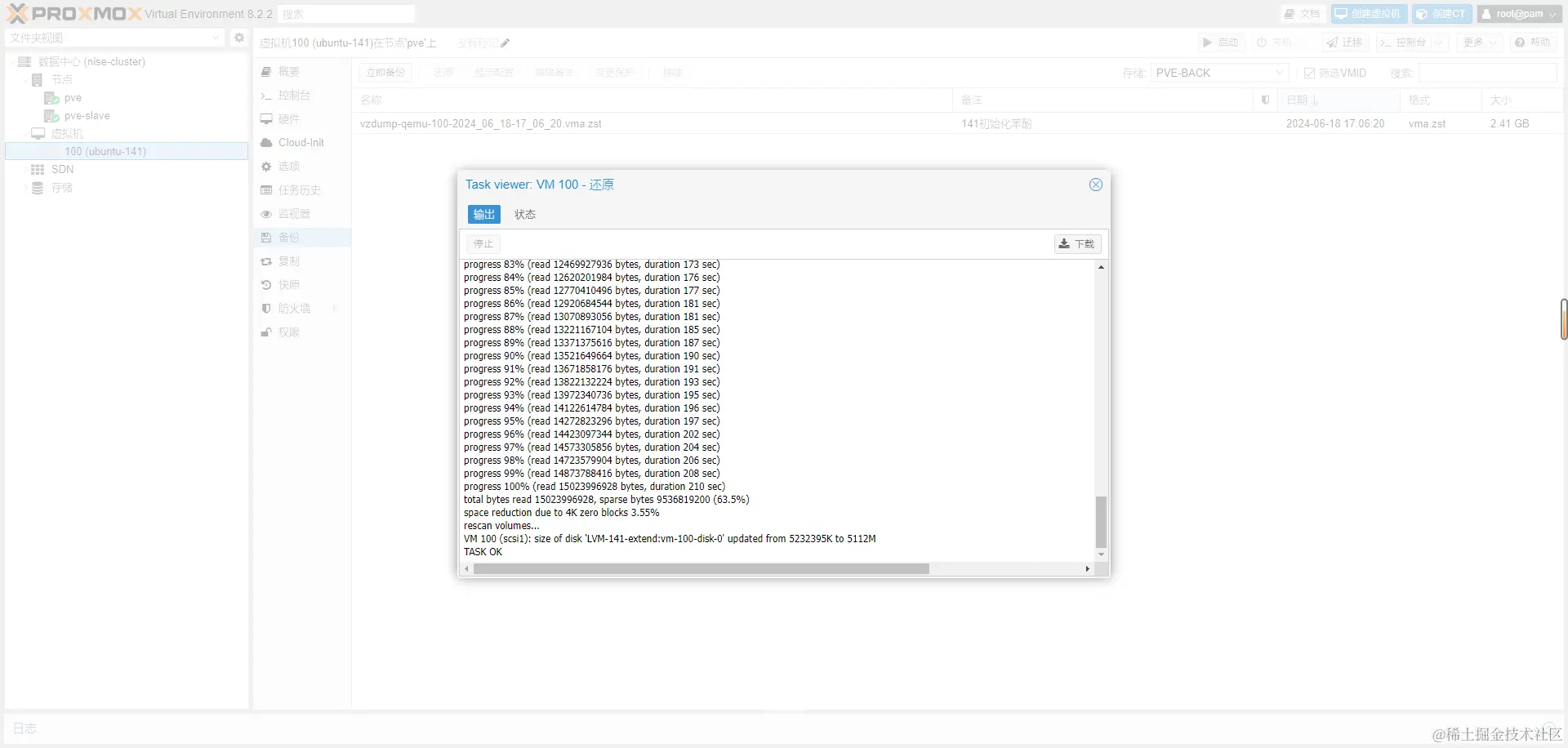The image size is (1568, 748).
Task: Select the vzdump-qemu-100 backup row
Action: click(957, 124)
